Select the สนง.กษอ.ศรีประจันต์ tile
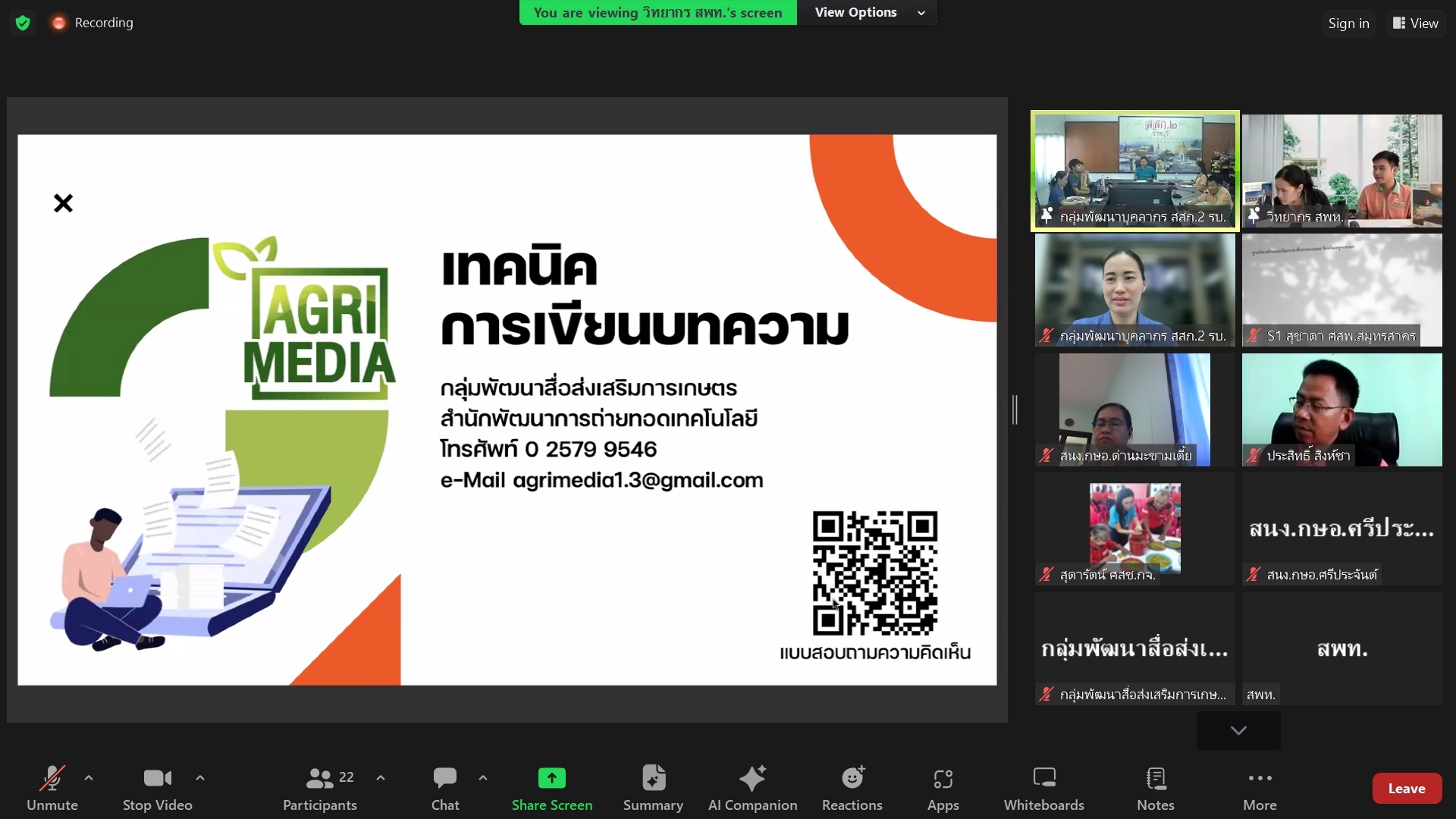The width and height of the screenshot is (1456, 819). click(x=1341, y=529)
